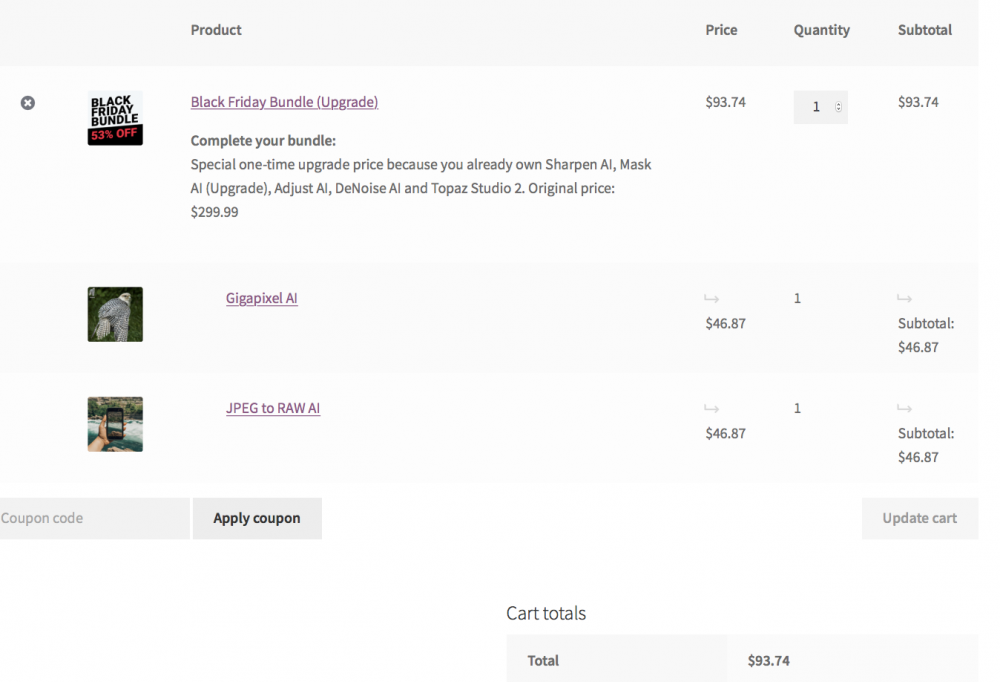The width and height of the screenshot is (1000, 682).
Task: Click the Product column header
Action: [x=216, y=30]
